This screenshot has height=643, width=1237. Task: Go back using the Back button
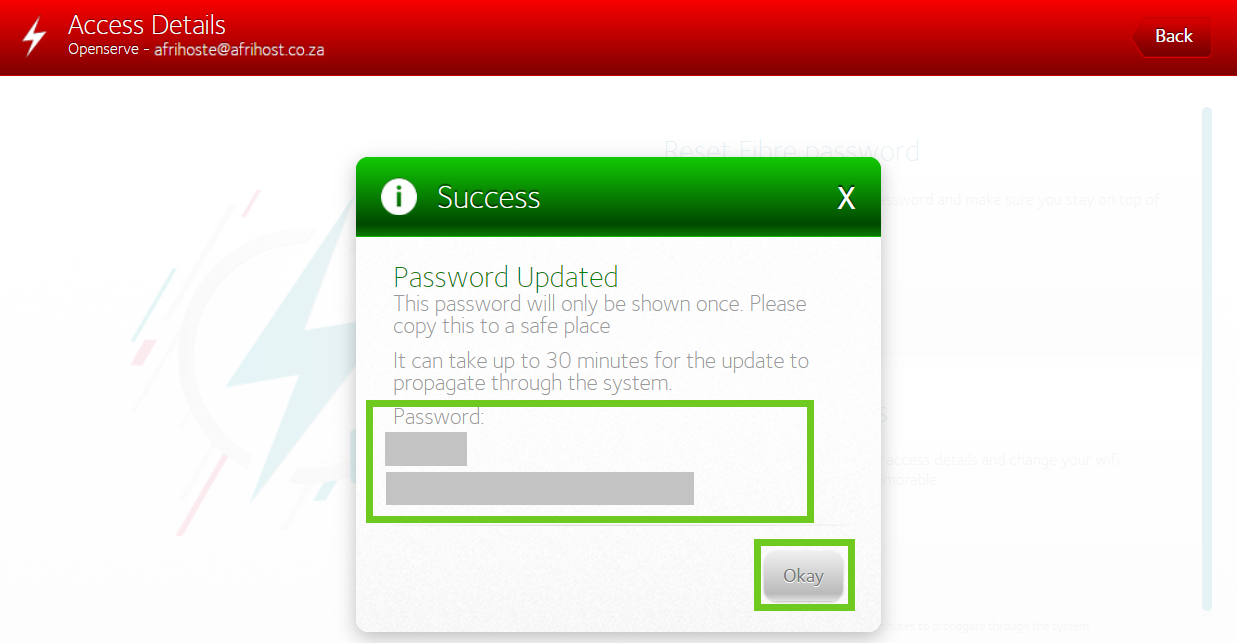1172,36
